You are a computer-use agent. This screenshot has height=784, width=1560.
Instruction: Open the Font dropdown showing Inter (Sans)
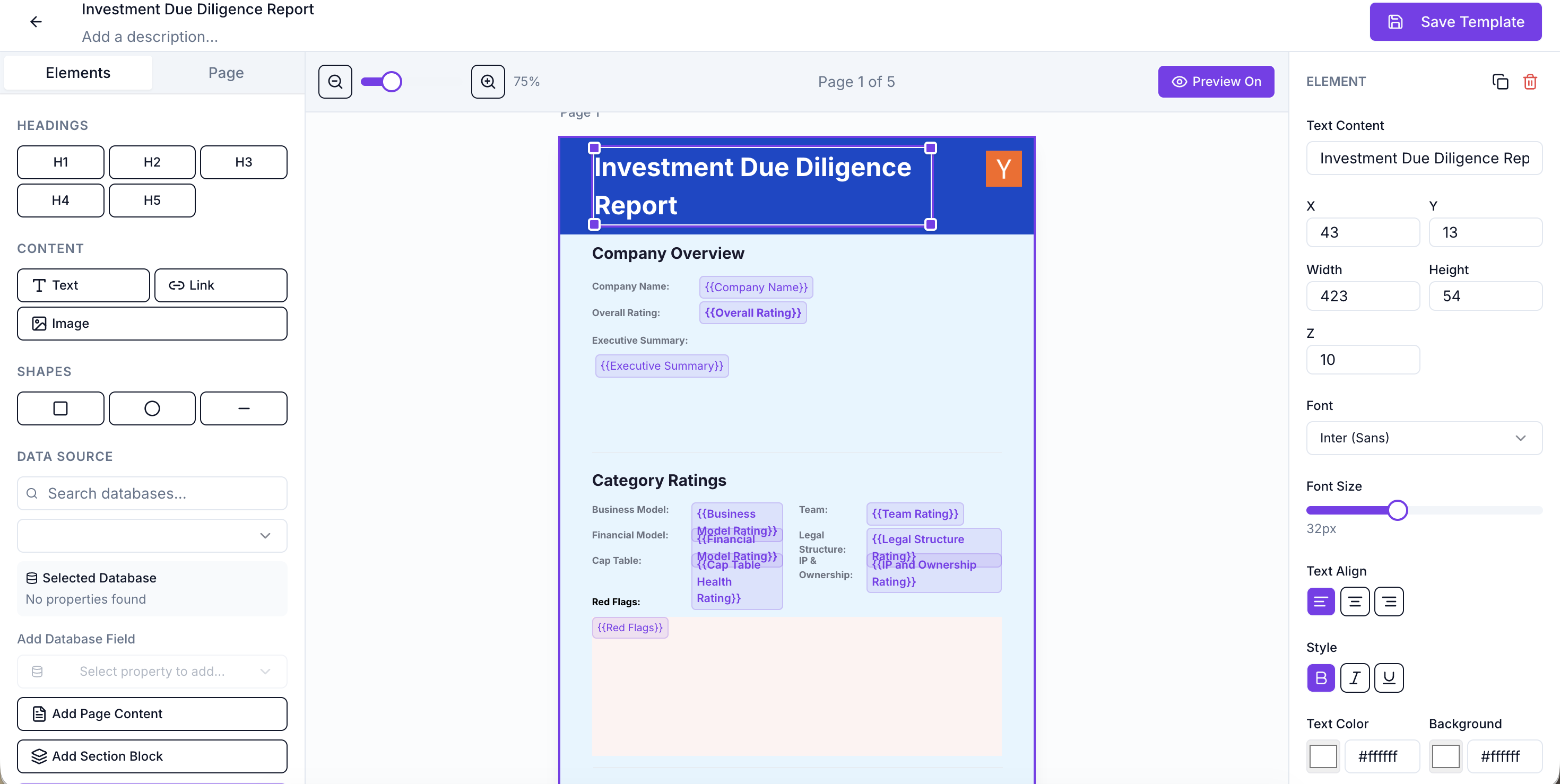tap(1424, 438)
